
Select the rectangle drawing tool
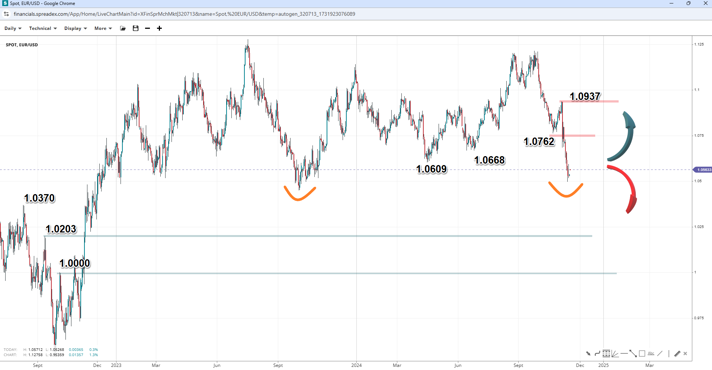coord(642,353)
